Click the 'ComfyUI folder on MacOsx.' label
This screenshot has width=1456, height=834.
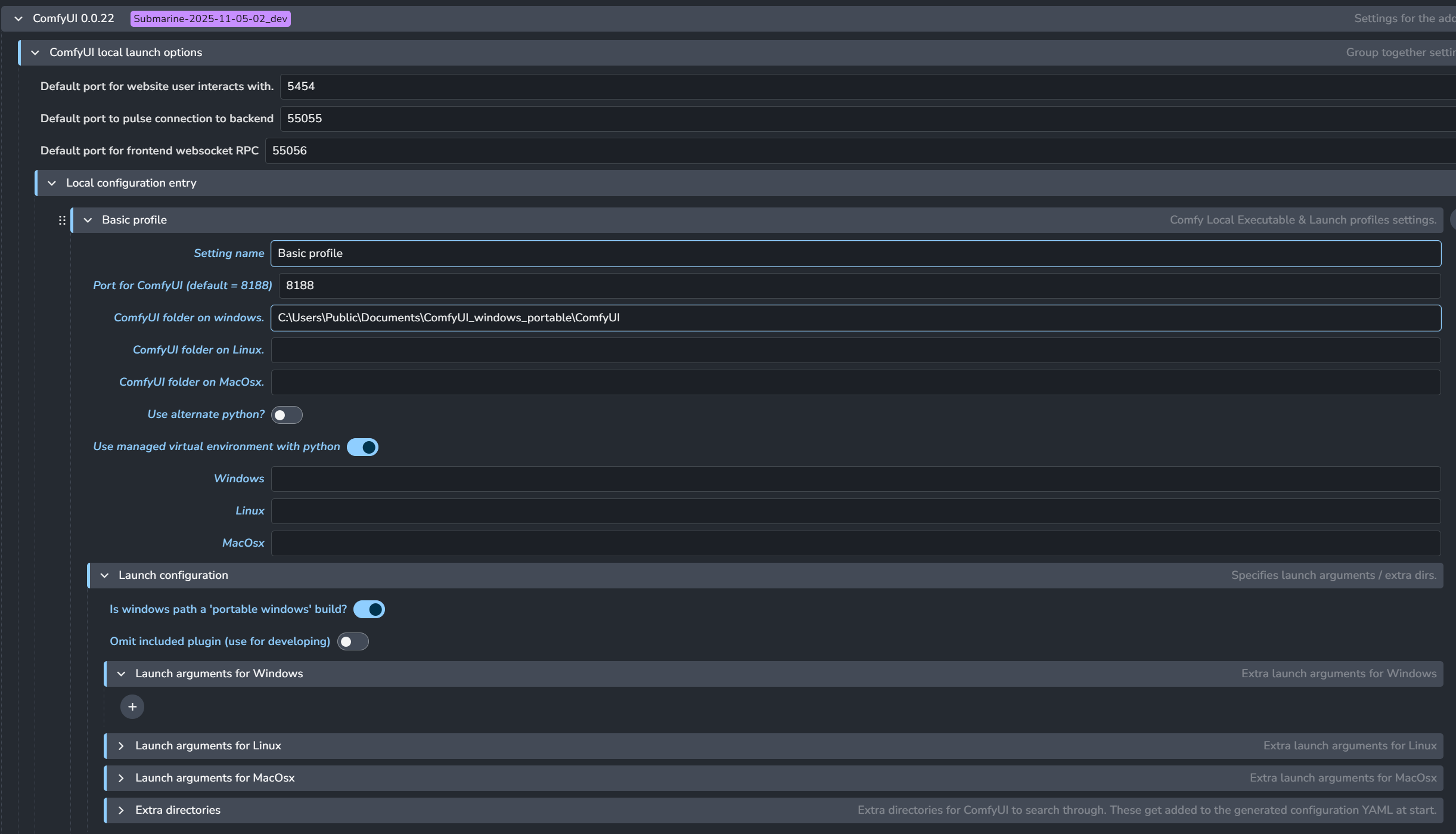tap(191, 382)
